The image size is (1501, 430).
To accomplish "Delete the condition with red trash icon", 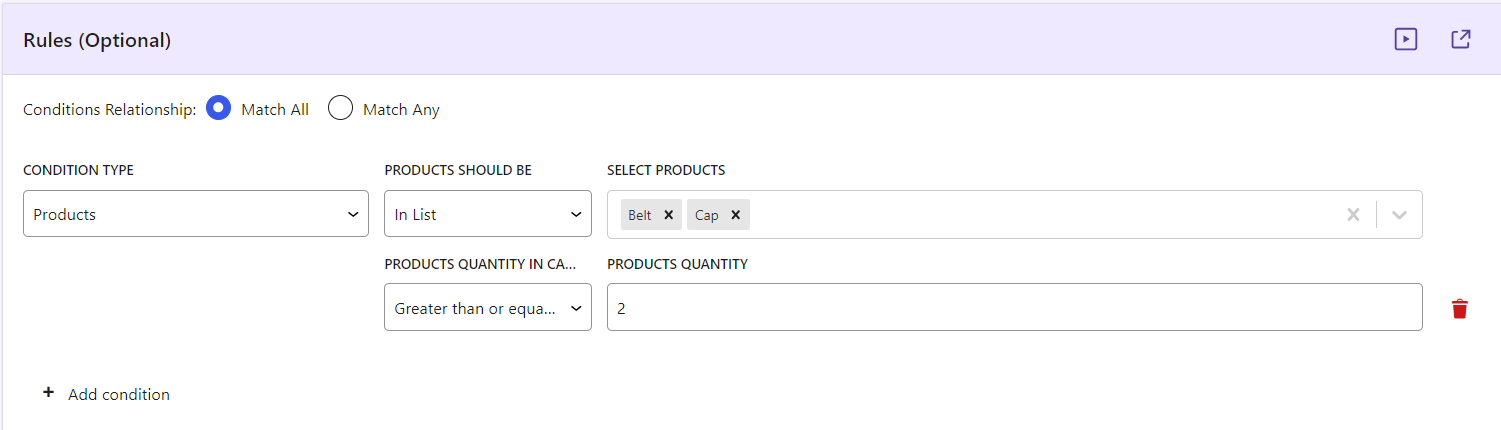I will pos(1460,309).
